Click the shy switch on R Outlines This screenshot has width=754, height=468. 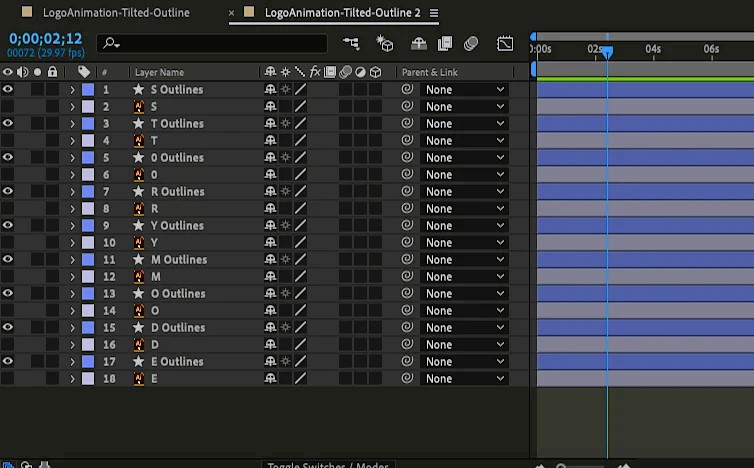pos(270,191)
